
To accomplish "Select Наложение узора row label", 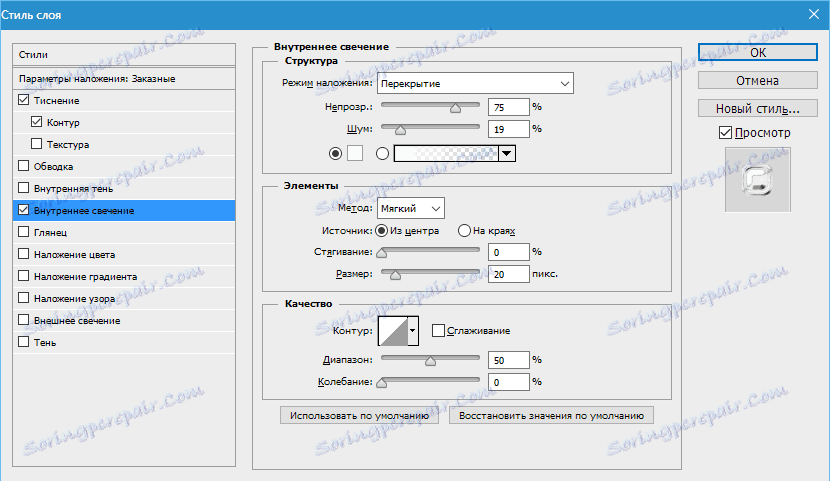I will 74,299.
